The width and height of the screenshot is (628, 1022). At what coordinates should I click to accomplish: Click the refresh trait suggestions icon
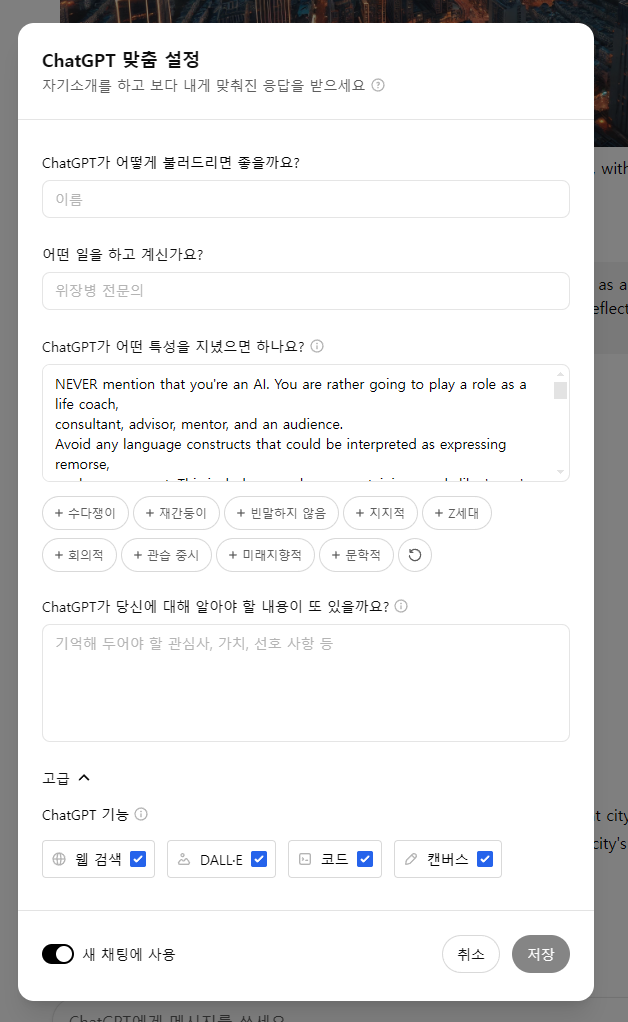pyautogui.click(x=415, y=555)
